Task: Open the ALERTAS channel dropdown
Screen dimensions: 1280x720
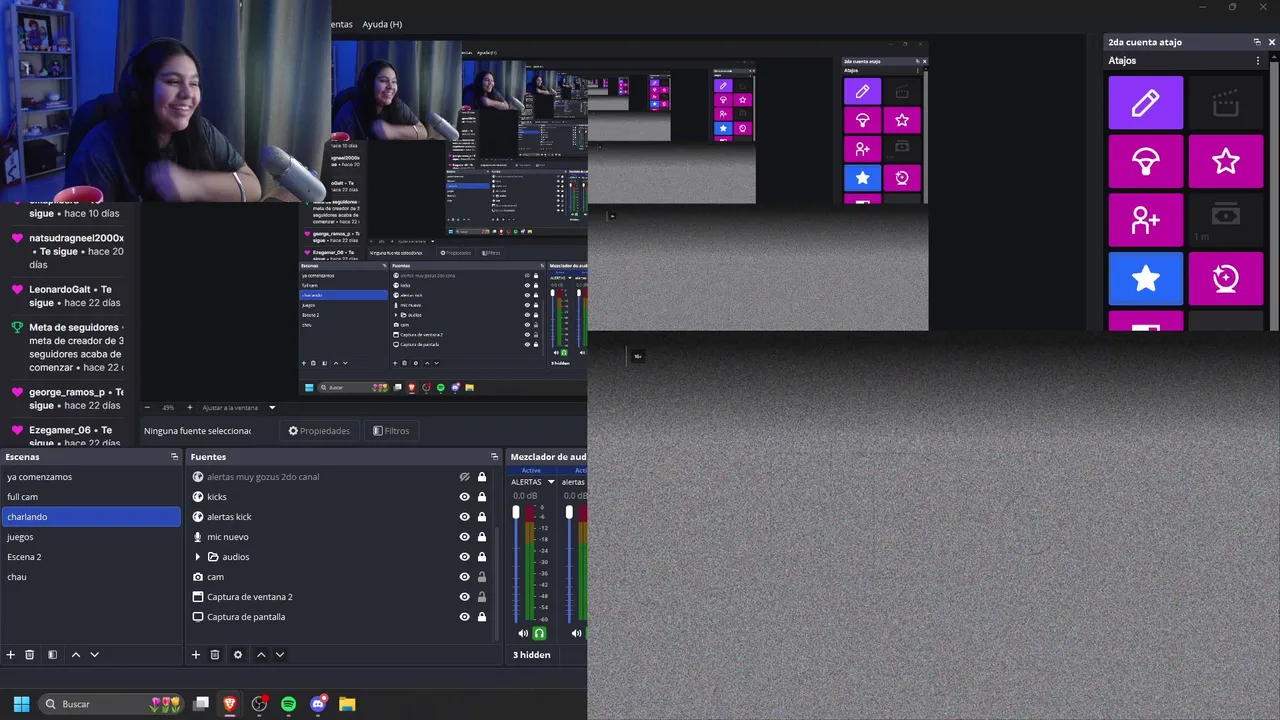Action: click(550, 482)
